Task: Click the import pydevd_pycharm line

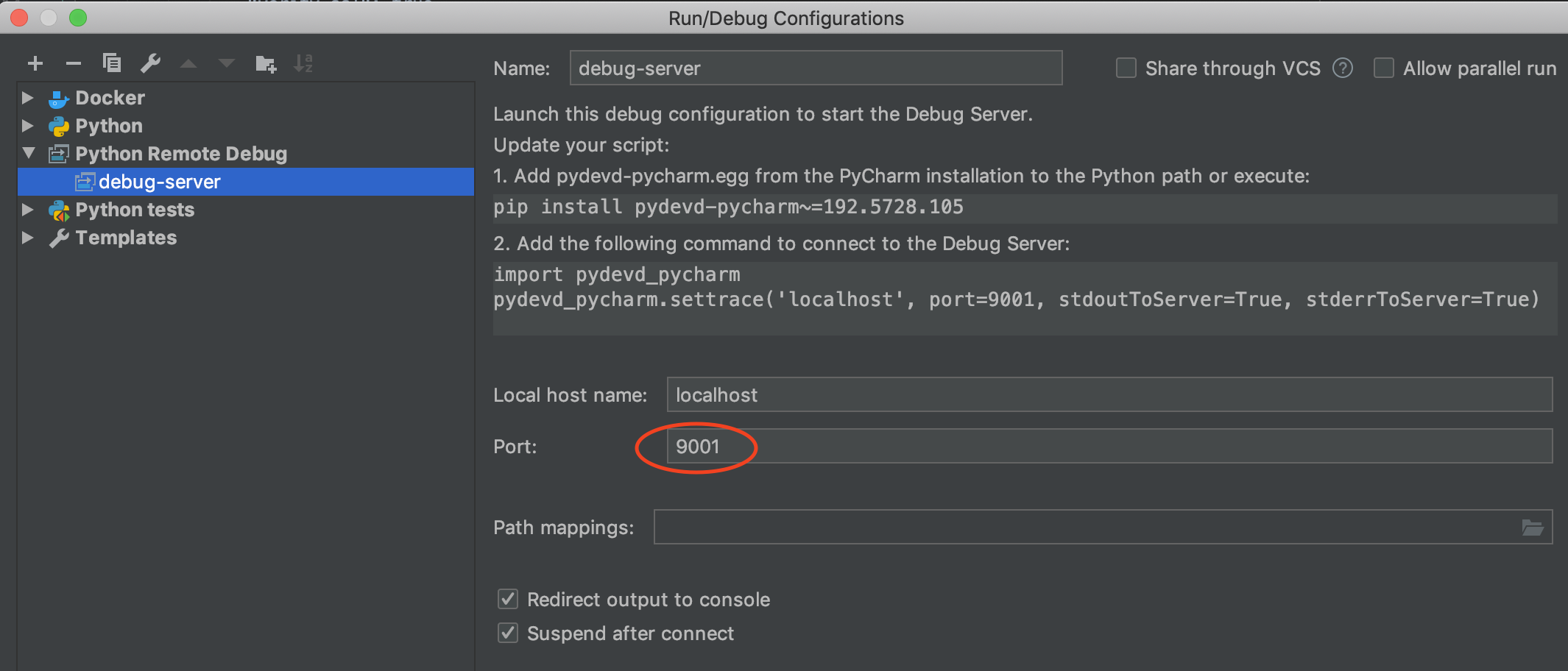Action: [x=617, y=274]
